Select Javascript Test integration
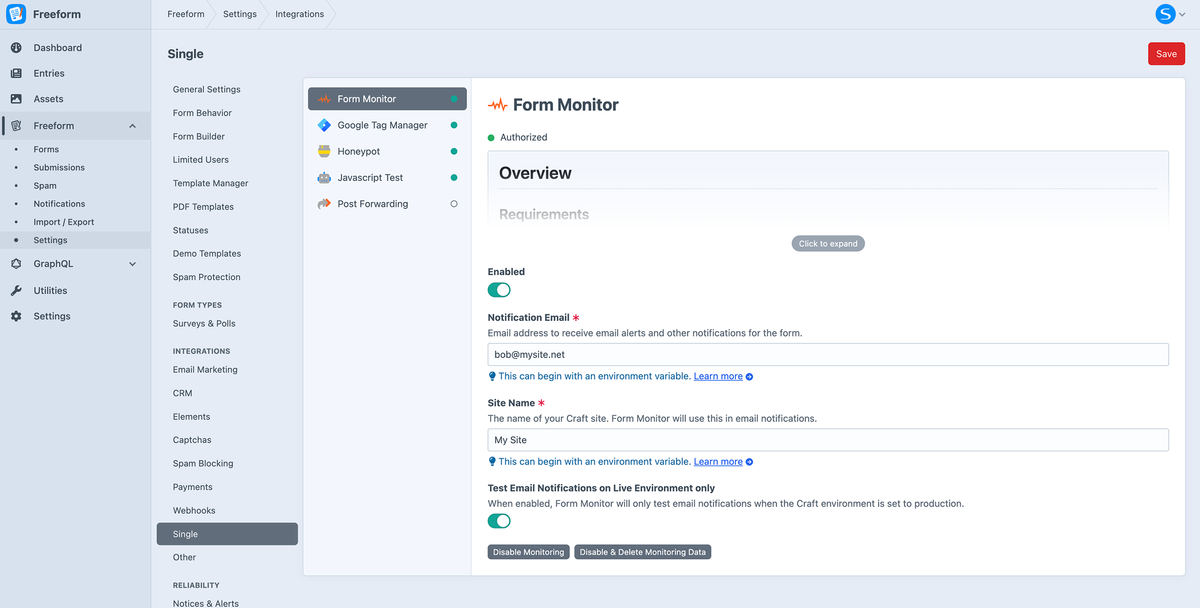1200x608 pixels. pos(387,177)
